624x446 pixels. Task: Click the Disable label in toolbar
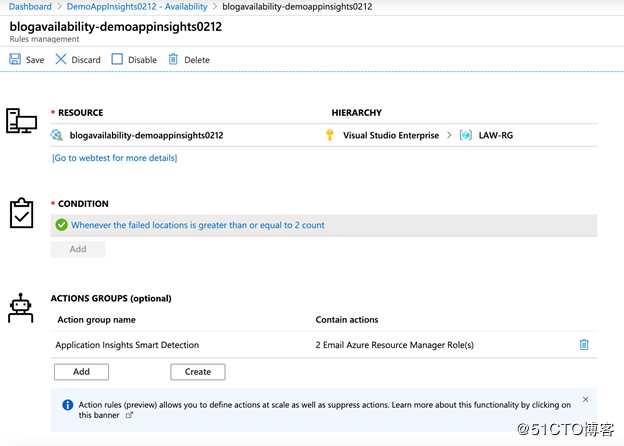click(142, 60)
